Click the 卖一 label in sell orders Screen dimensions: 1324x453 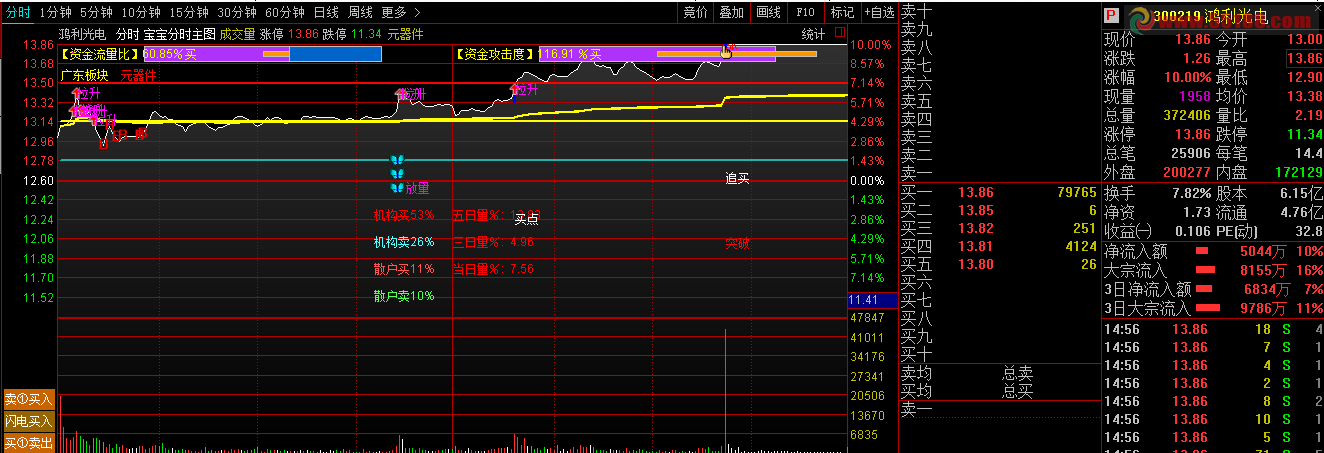917,173
